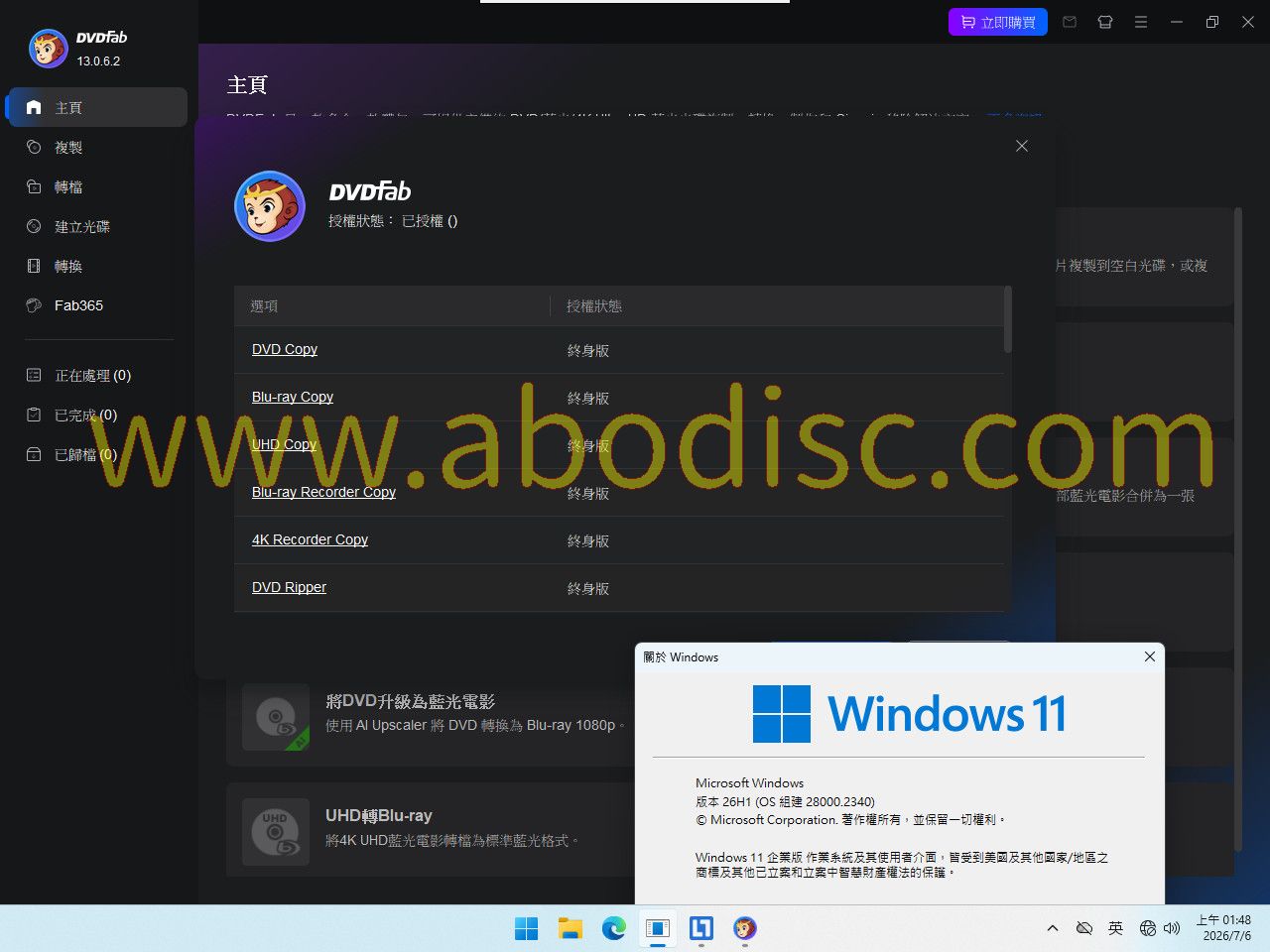Open the mail messages icon in title bar
This screenshot has width=1270, height=952.
pyautogui.click(x=1070, y=22)
